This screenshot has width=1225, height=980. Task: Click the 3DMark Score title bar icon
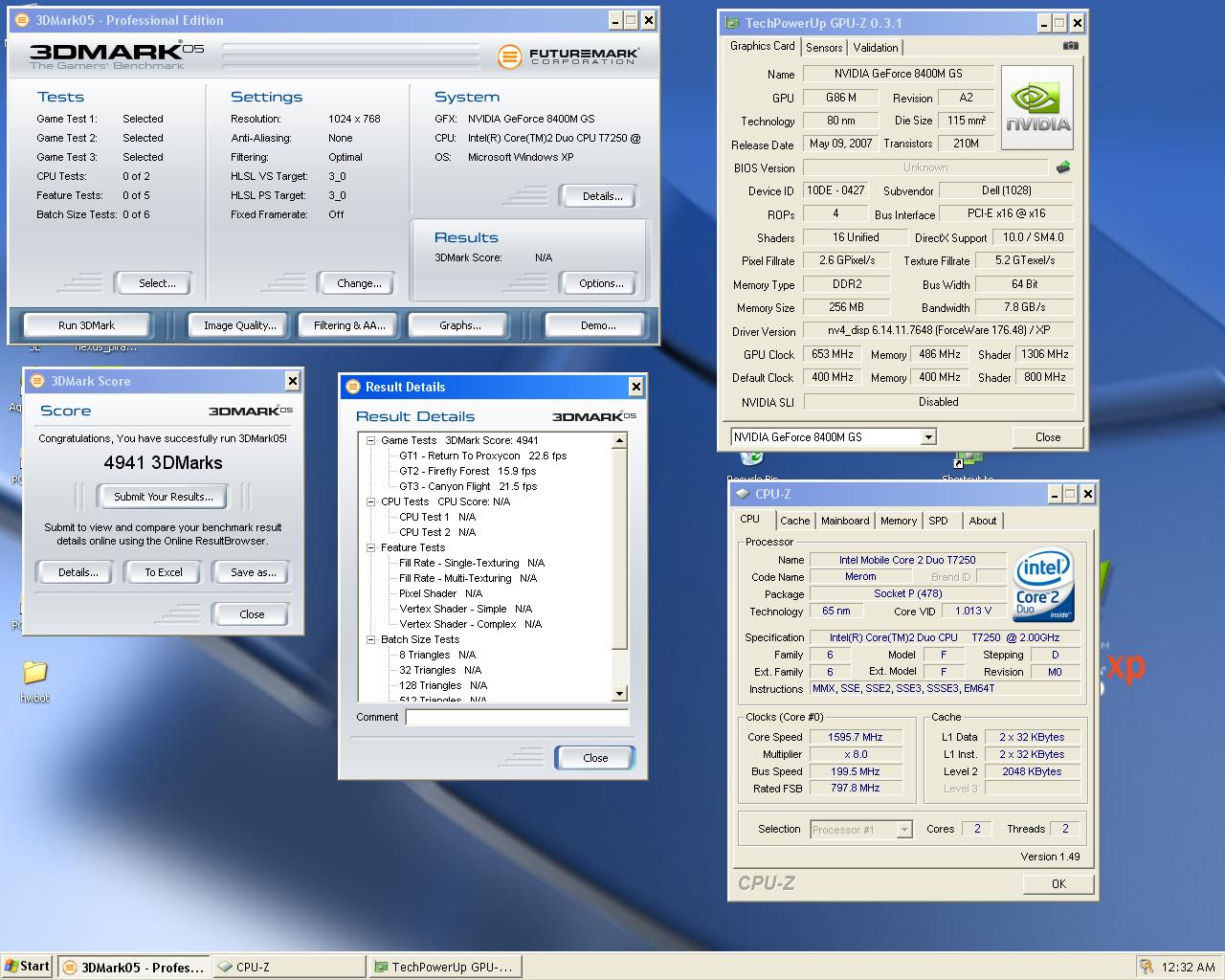(38, 381)
